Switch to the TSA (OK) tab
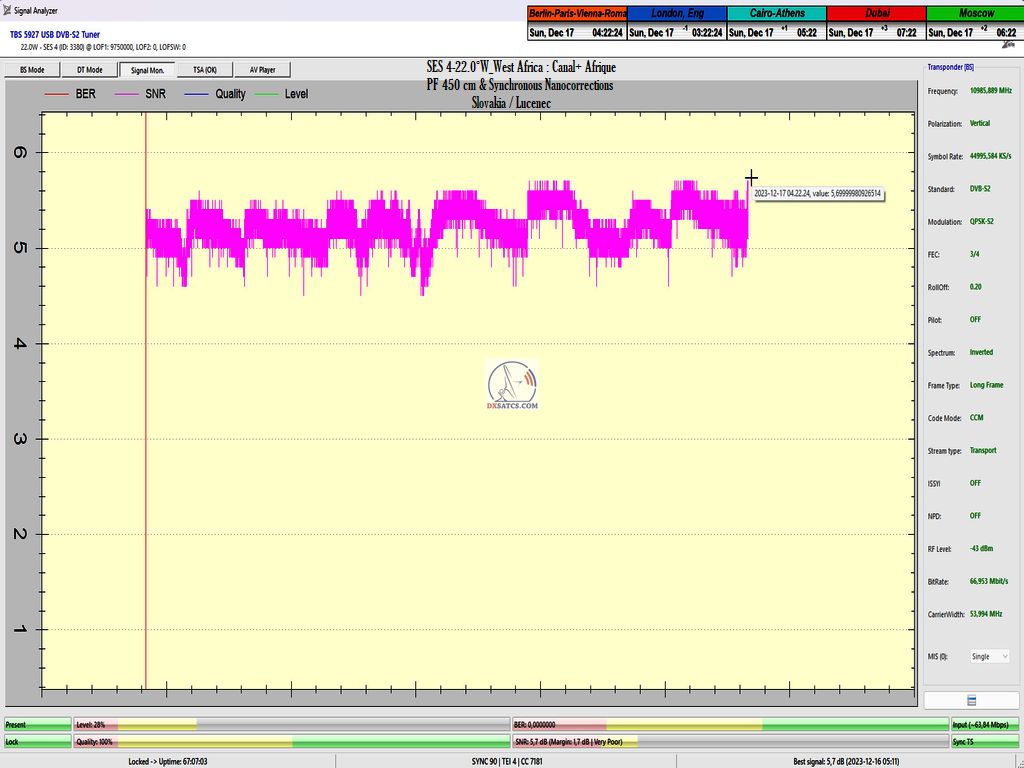1024x768 pixels. click(x=205, y=70)
